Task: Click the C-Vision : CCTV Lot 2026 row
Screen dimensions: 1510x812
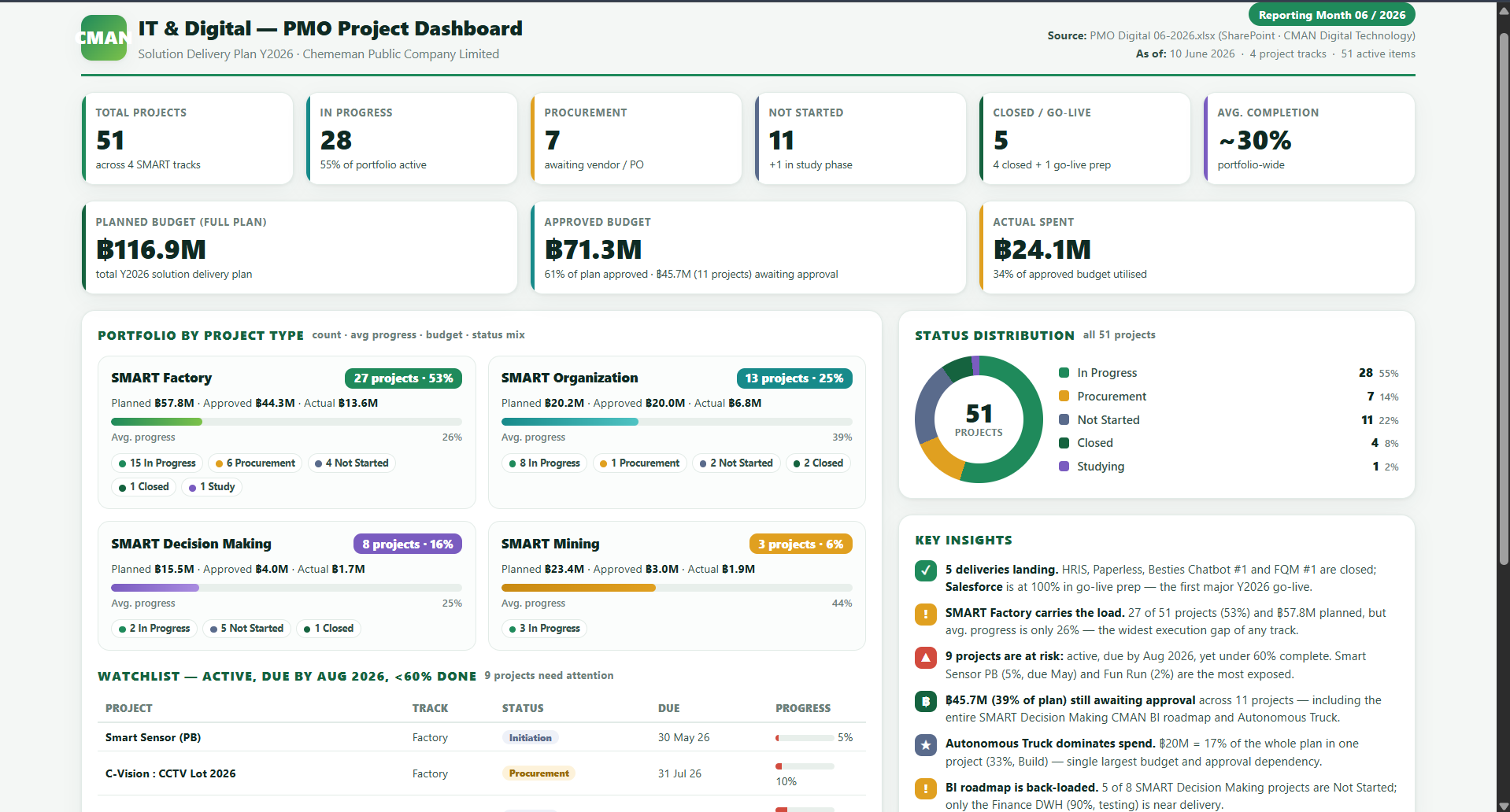Action: tap(482, 773)
